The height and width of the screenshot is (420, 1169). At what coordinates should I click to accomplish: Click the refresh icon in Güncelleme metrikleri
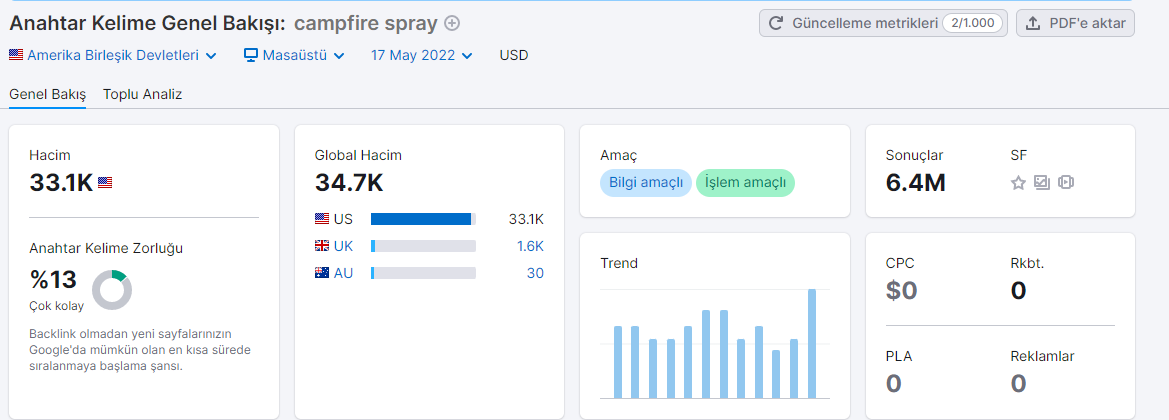click(775, 23)
